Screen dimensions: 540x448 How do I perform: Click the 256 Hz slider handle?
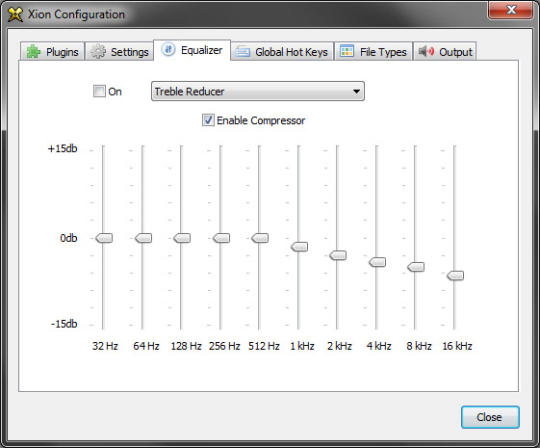[221, 238]
